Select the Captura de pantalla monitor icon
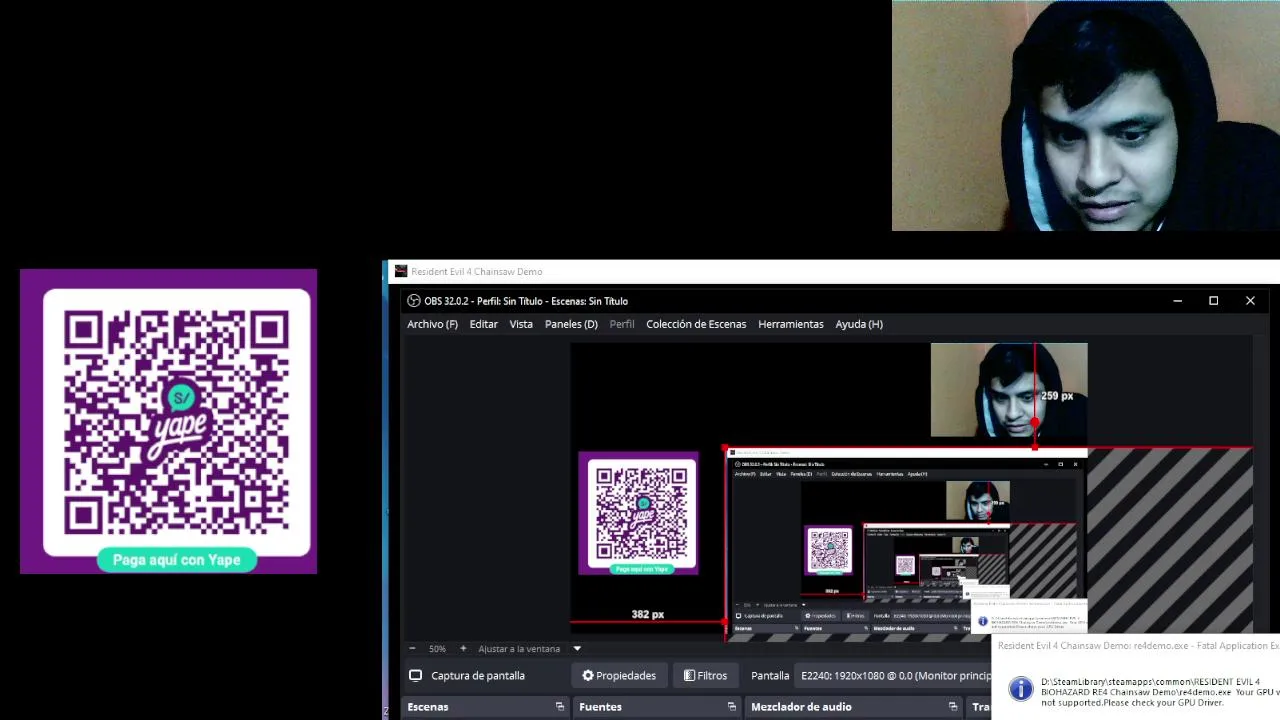 tap(415, 676)
